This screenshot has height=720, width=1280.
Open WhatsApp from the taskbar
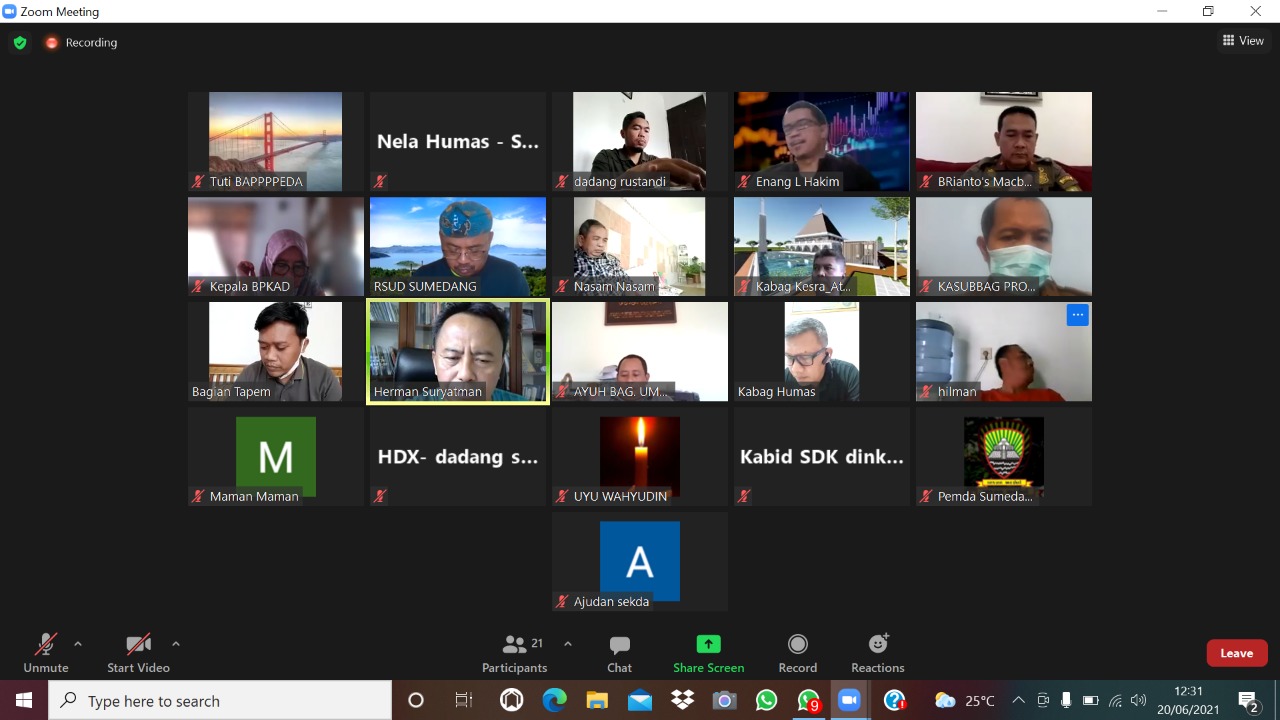(x=766, y=700)
